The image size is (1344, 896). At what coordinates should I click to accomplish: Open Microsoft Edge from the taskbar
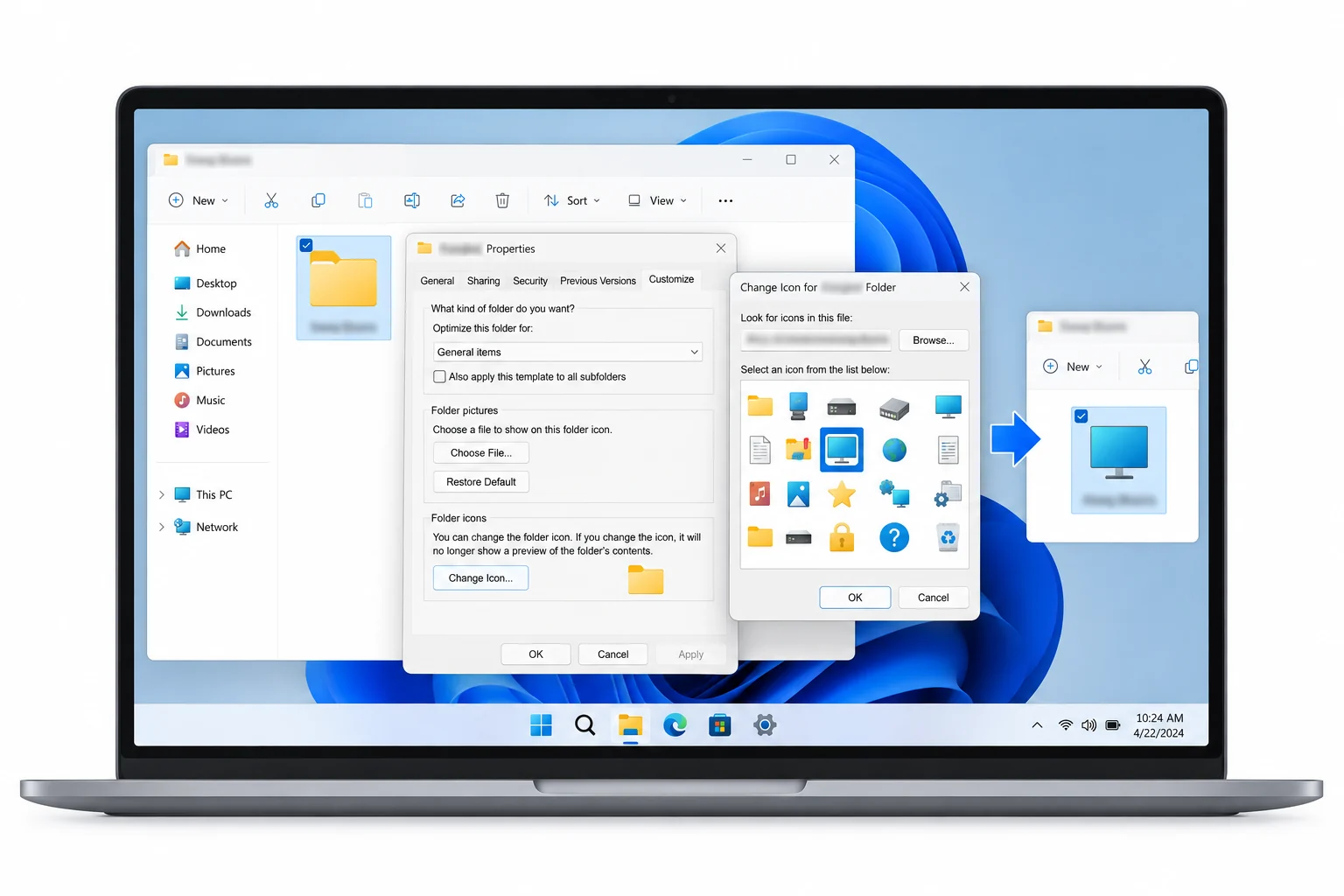[x=675, y=724]
